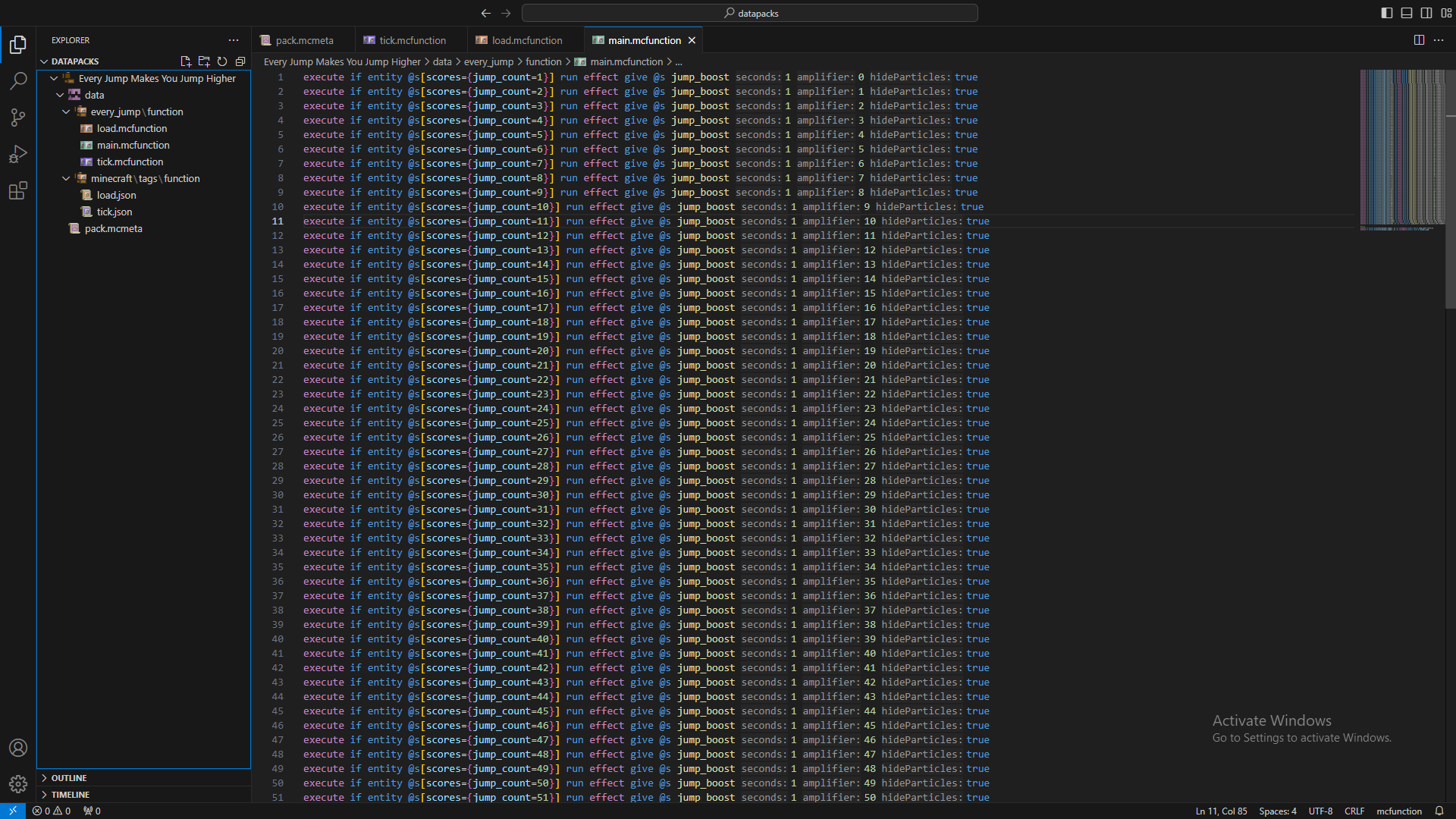Viewport: 1456px width, 819px height.
Task: Open the Source Control view
Action: pos(18,117)
